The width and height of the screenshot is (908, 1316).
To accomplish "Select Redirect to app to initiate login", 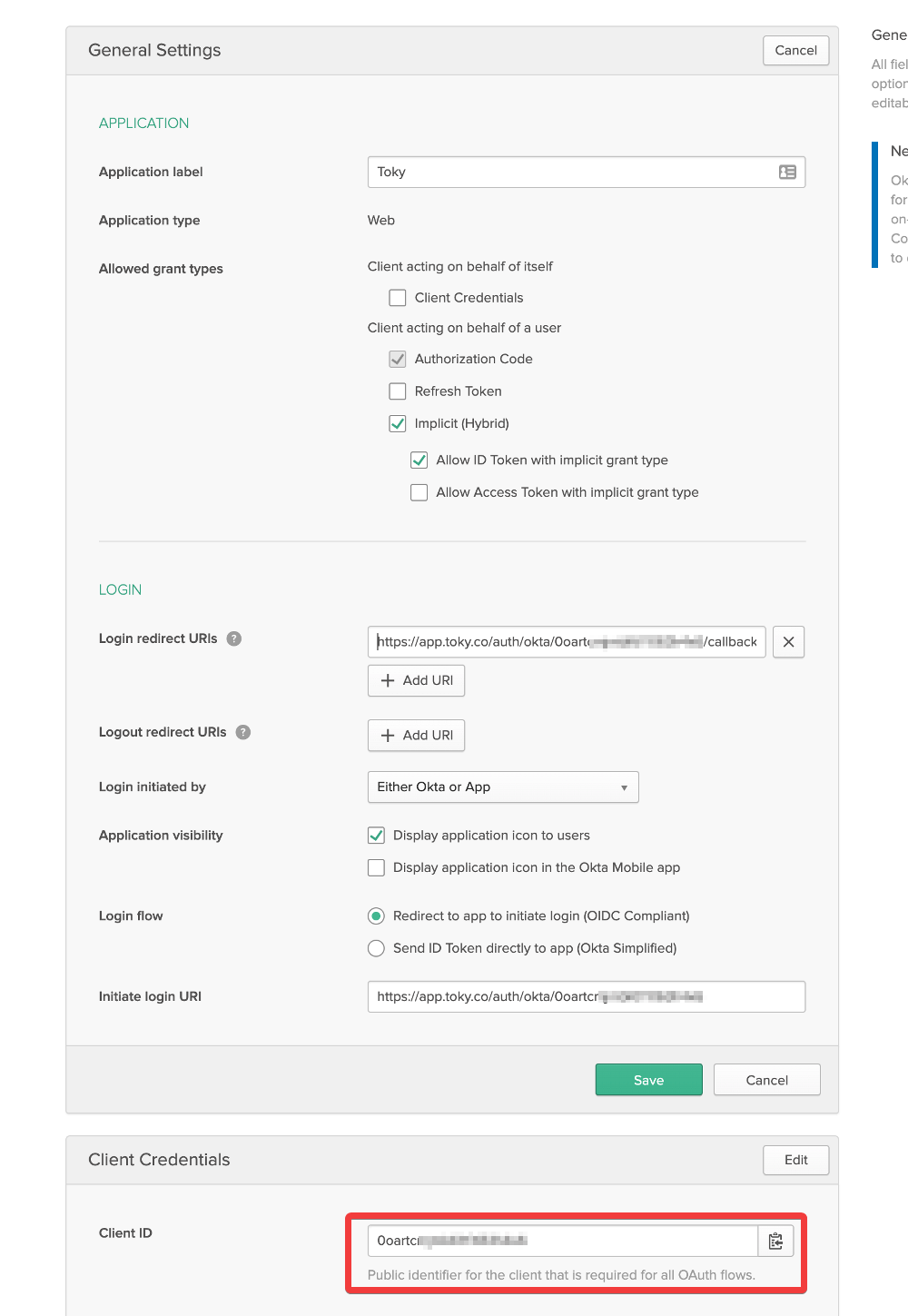I will pyautogui.click(x=376, y=916).
